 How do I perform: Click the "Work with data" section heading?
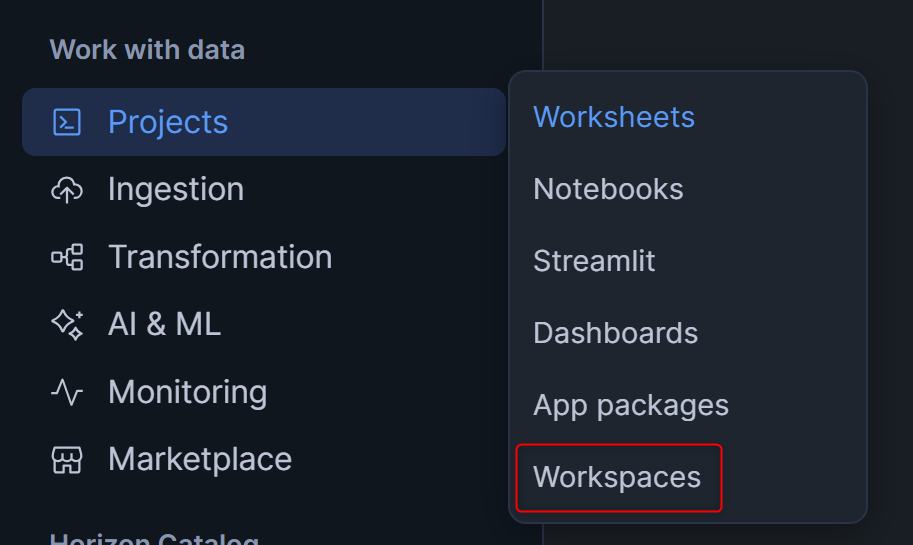coord(147,50)
